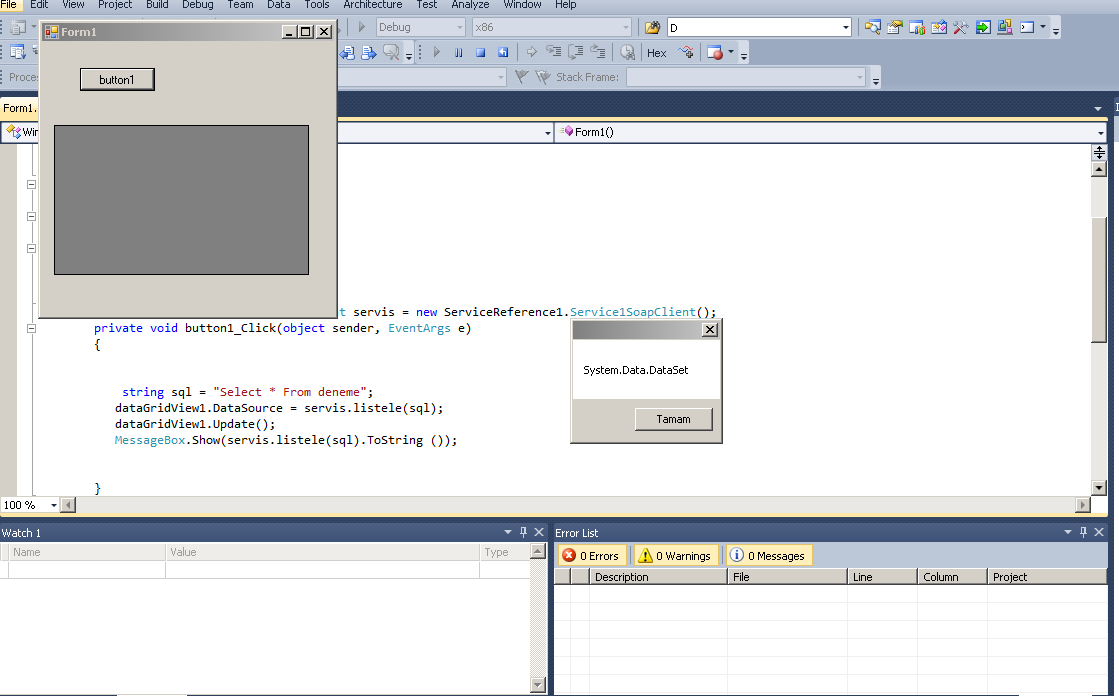
Task: Click the Restart debugging icon
Action: tap(503, 52)
